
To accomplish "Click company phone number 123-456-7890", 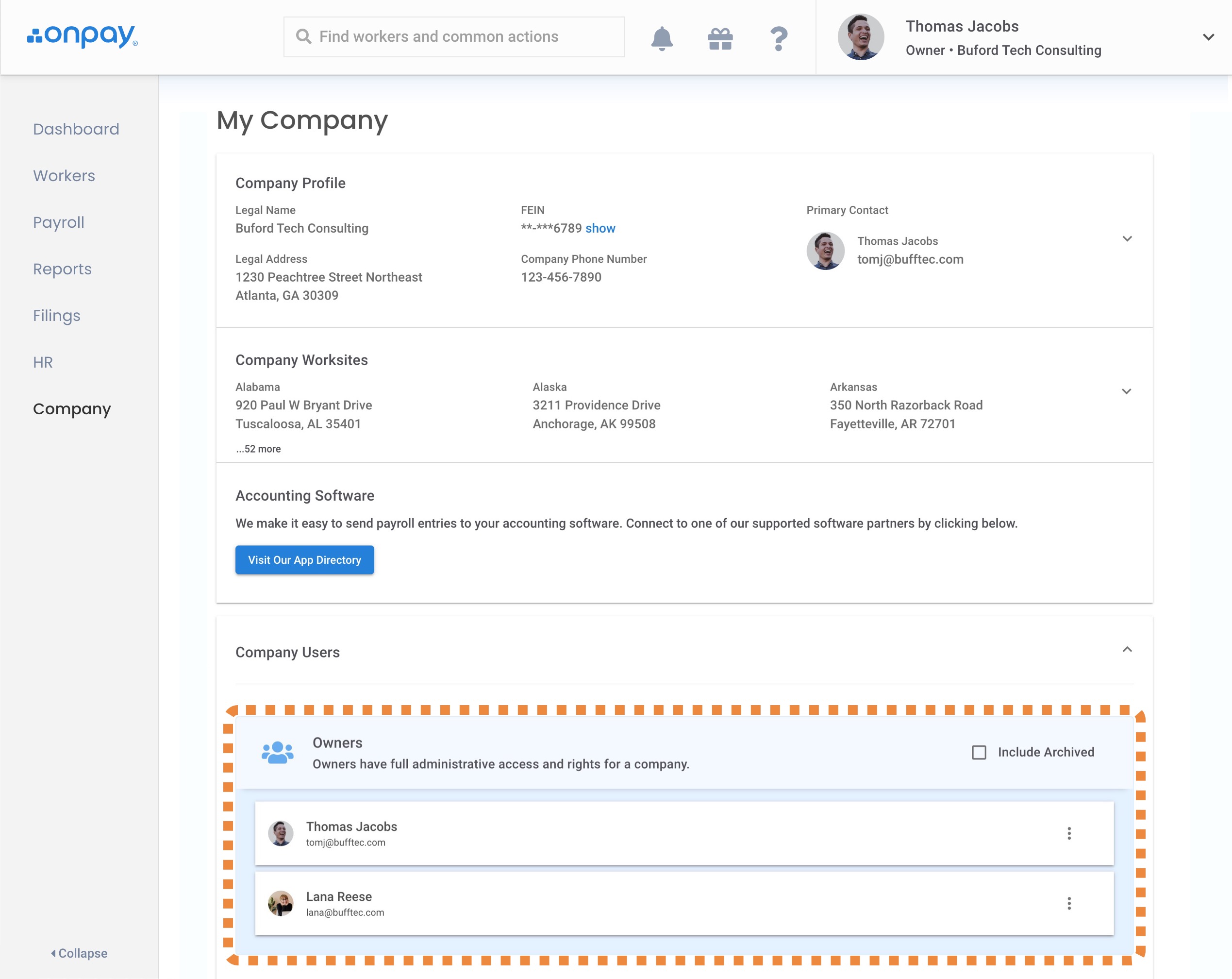I will 561,277.
